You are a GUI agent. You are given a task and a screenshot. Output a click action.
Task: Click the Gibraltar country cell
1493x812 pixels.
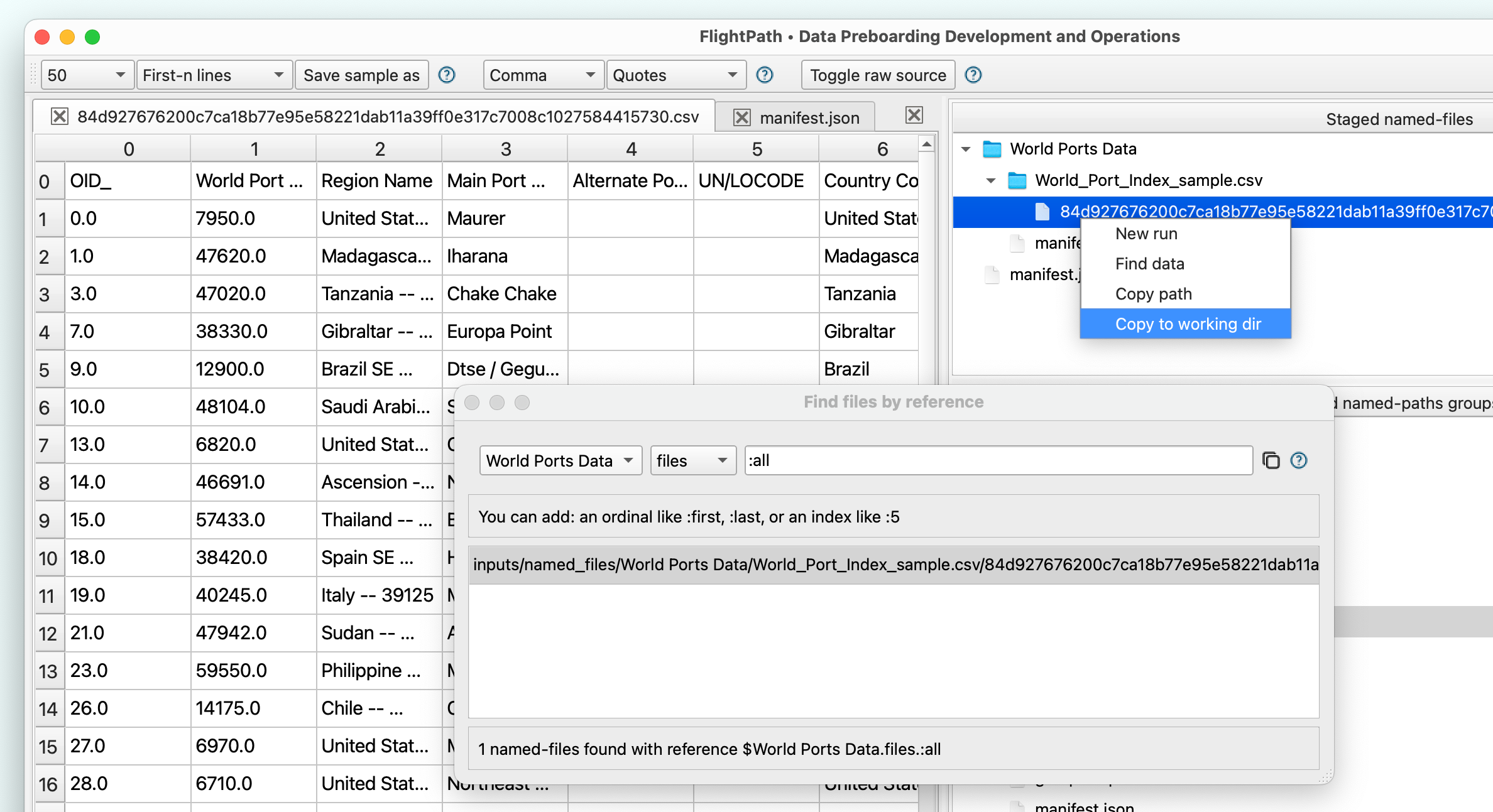pyautogui.click(x=870, y=332)
